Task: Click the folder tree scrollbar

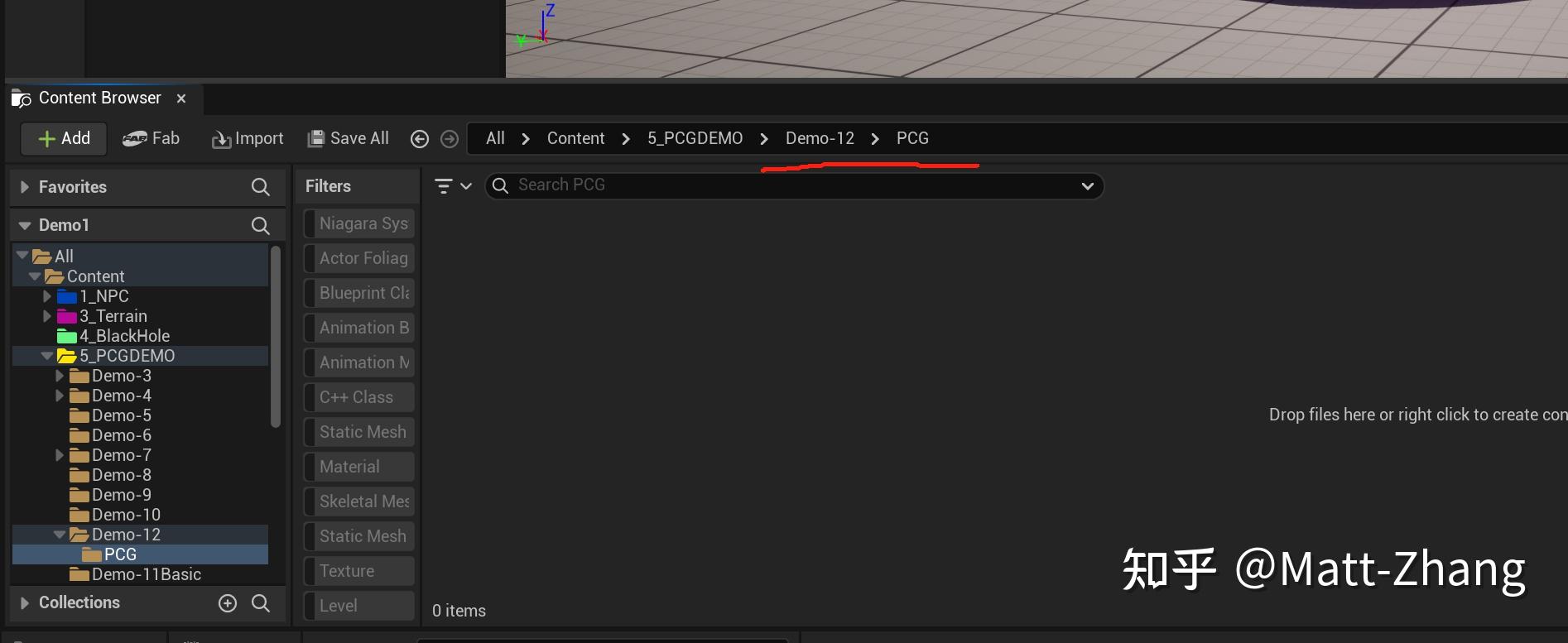Action: click(276, 336)
